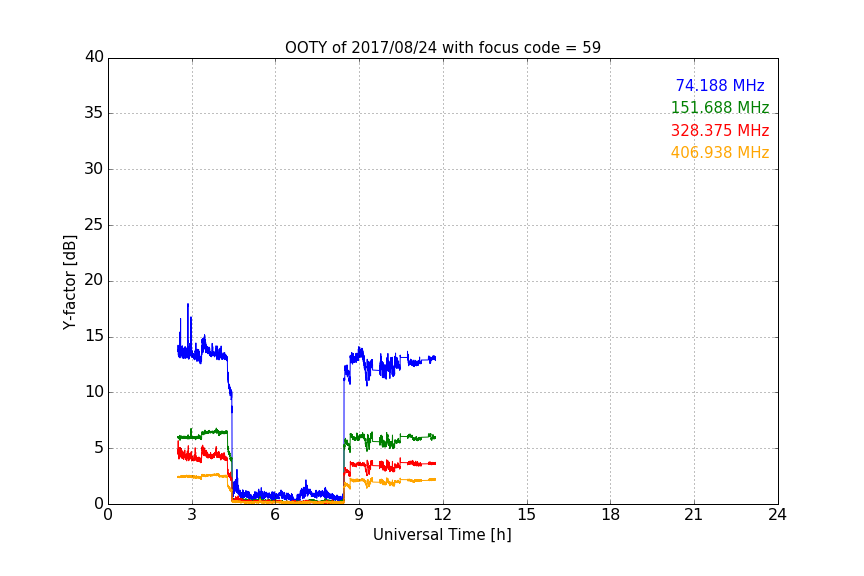This screenshot has width=864, height=576.
Task: Click the 406.938 MHz legend label
Action: [720, 153]
